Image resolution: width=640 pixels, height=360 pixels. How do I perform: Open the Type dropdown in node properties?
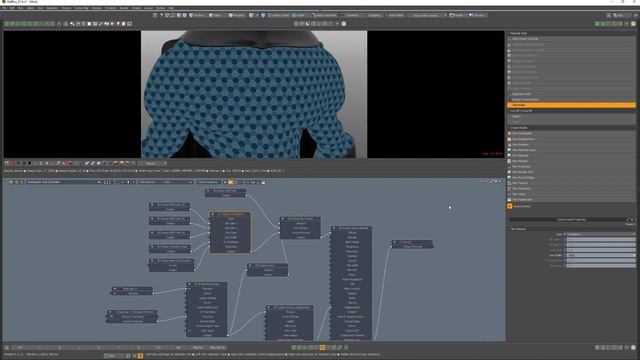click(x=601, y=234)
